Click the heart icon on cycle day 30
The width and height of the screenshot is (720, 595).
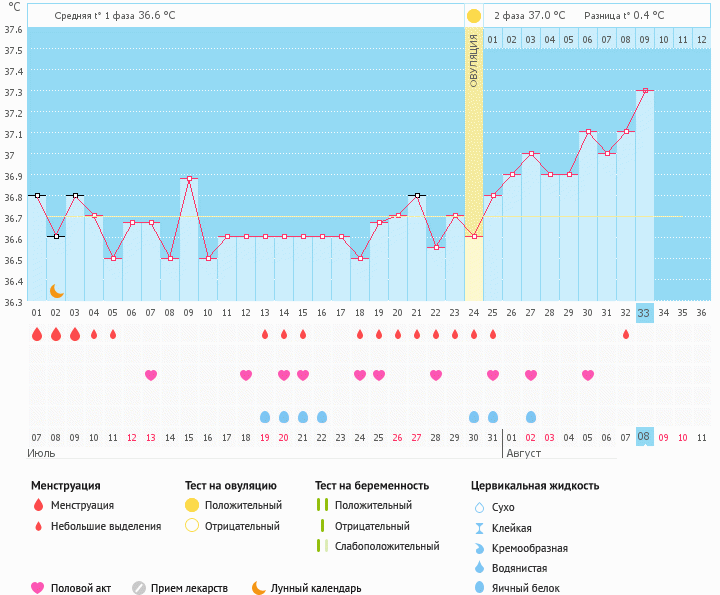[x=588, y=375]
